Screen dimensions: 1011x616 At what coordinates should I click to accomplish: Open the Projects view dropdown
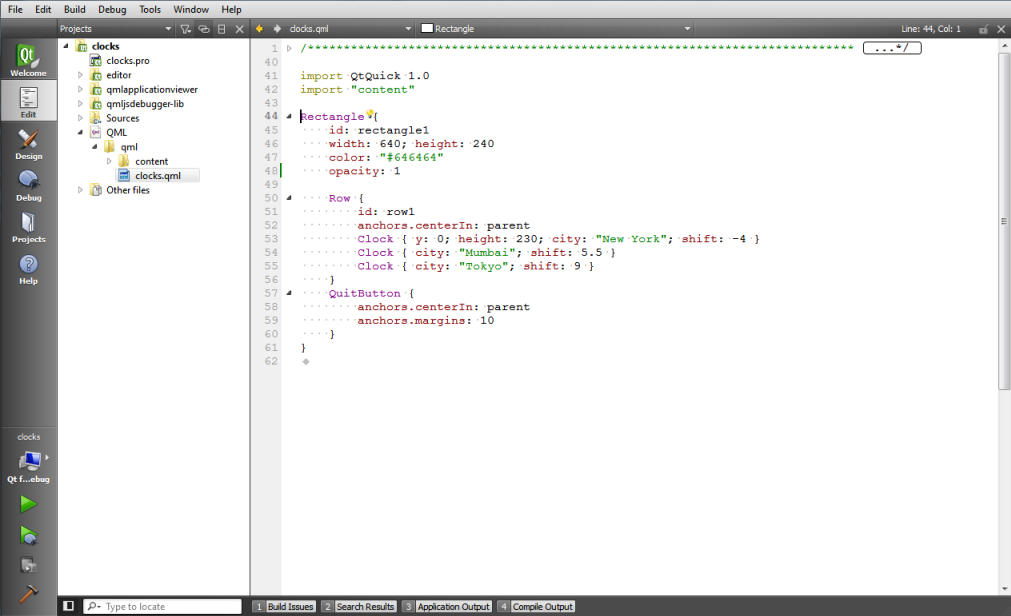115,28
